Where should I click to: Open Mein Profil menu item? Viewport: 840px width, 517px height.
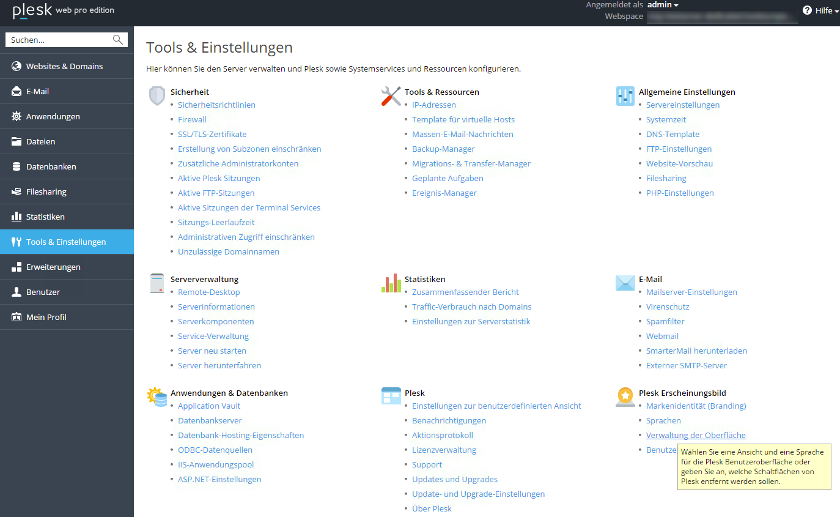[x=67, y=317]
